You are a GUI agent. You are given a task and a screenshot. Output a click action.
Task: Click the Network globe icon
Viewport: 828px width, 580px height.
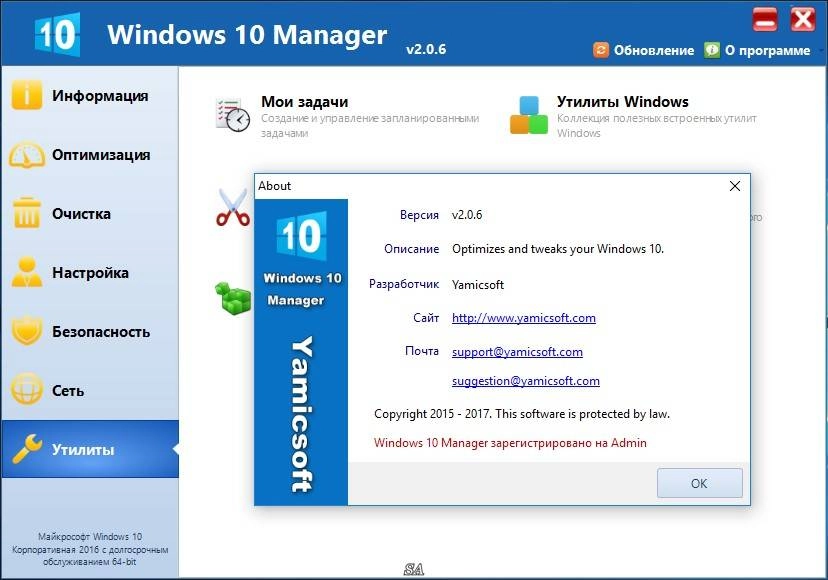[26, 390]
